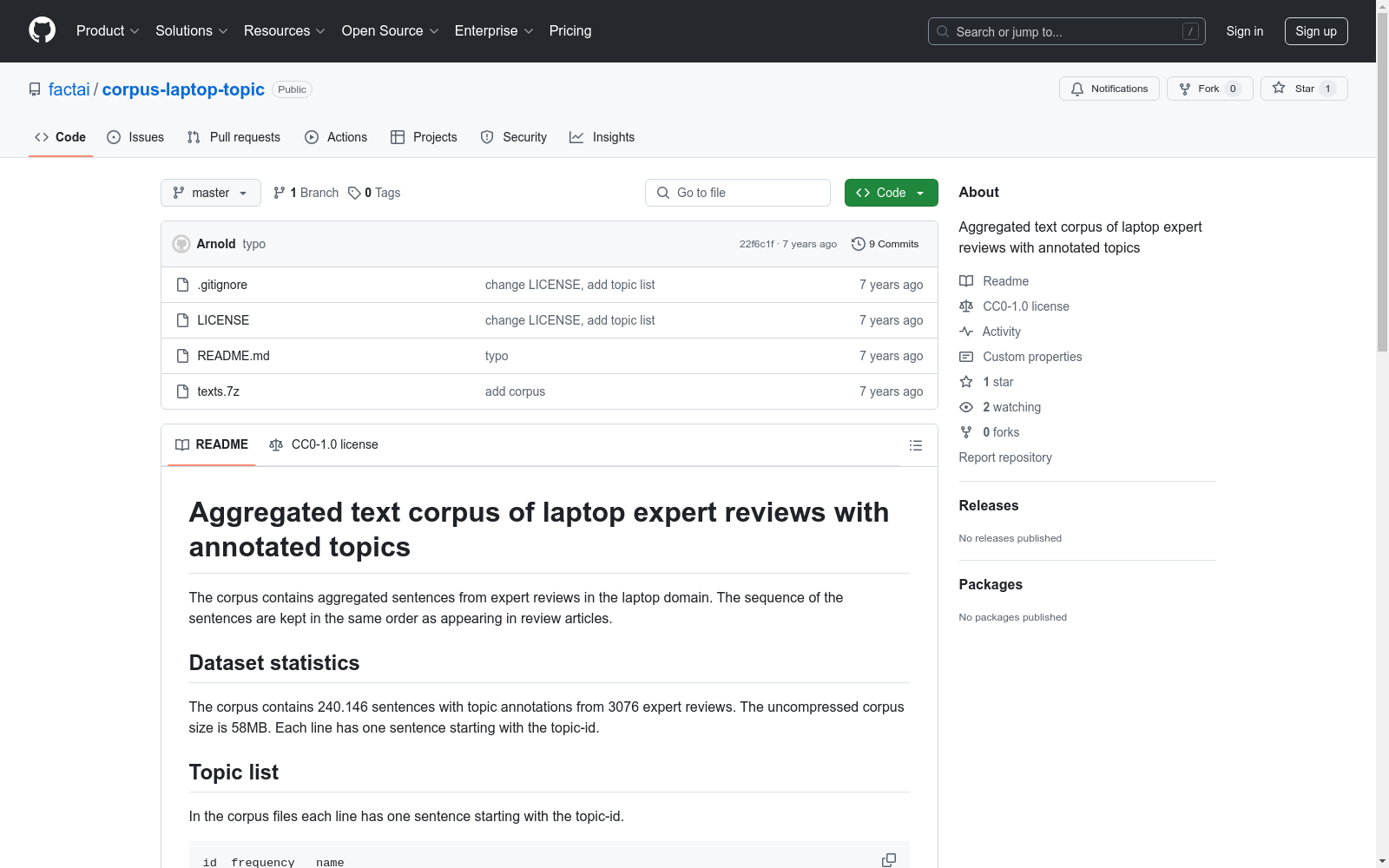Viewport: 1389px width, 868px height.
Task: Click the file icon next to .gitignore
Action: [x=182, y=285]
